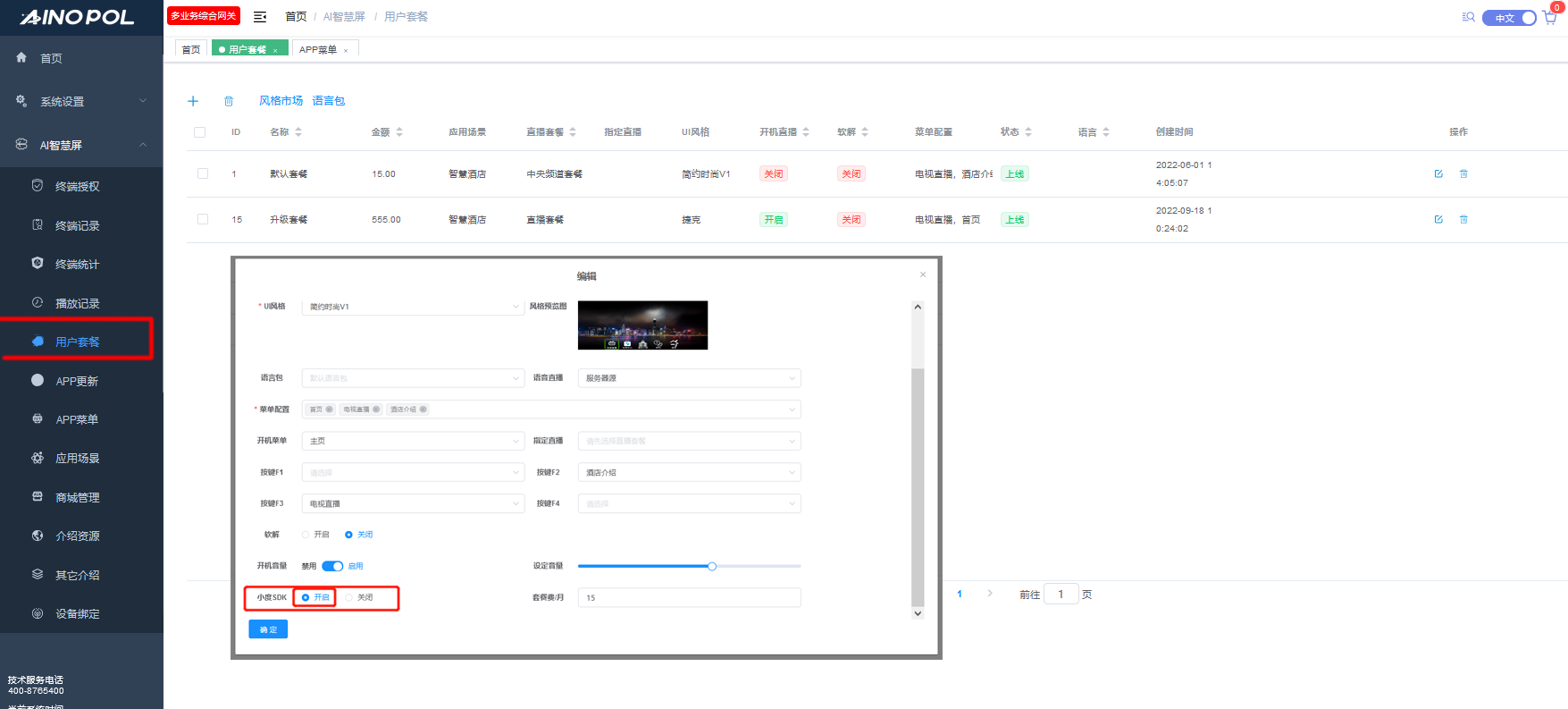Image resolution: width=1568 pixels, height=709 pixels.
Task: Expand the 语音直播 服务器源 dropdown
Action: (x=689, y=378)
